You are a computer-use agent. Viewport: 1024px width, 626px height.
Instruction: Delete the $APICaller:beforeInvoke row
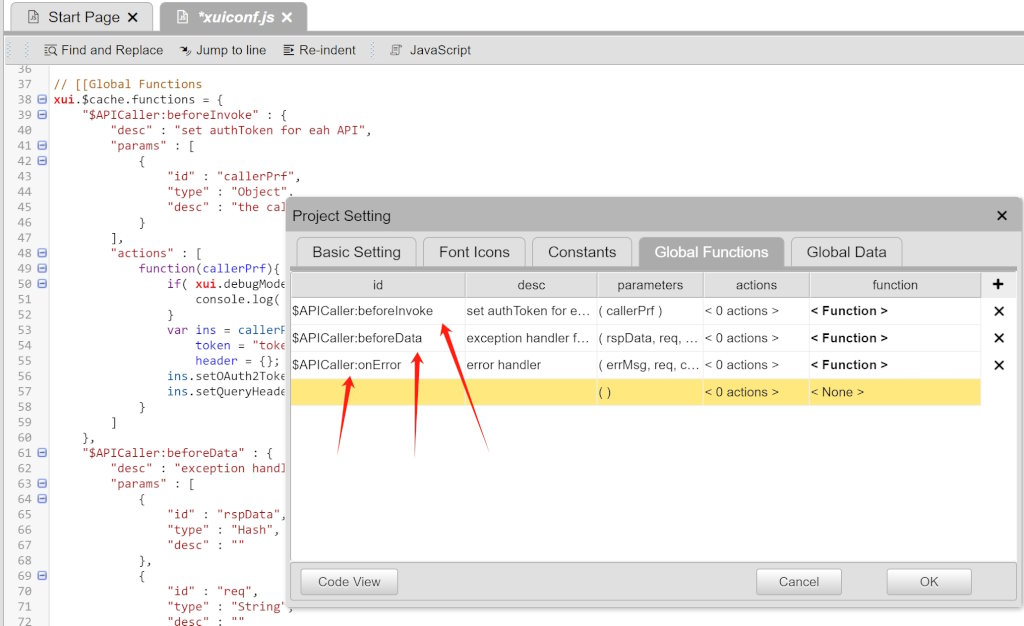pyautogui.click(x=998, y=311)
